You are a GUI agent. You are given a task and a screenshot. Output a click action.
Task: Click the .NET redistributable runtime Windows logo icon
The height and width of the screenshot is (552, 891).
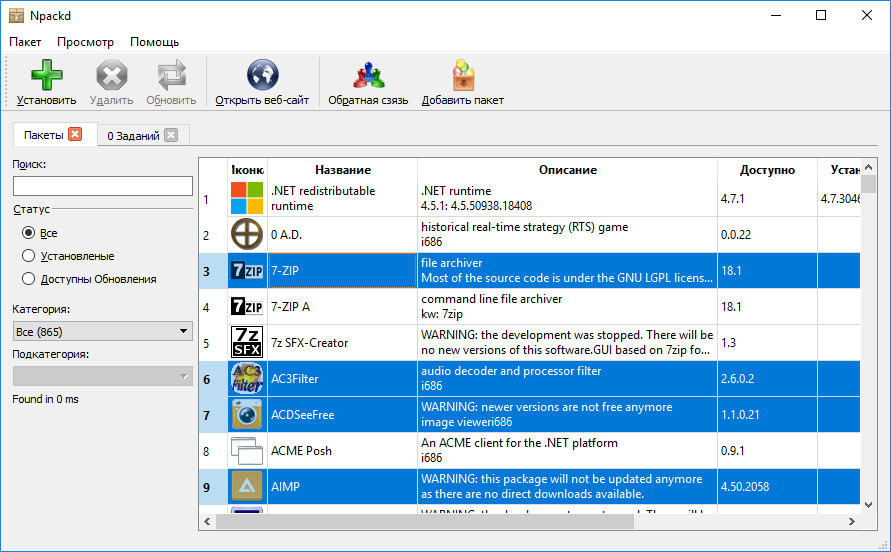247,198
